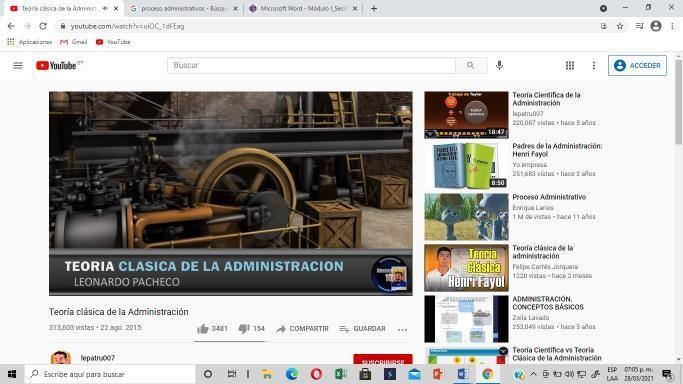Open Windows notification center
This screenshot has width=683, height=384.
pos(666,374)
